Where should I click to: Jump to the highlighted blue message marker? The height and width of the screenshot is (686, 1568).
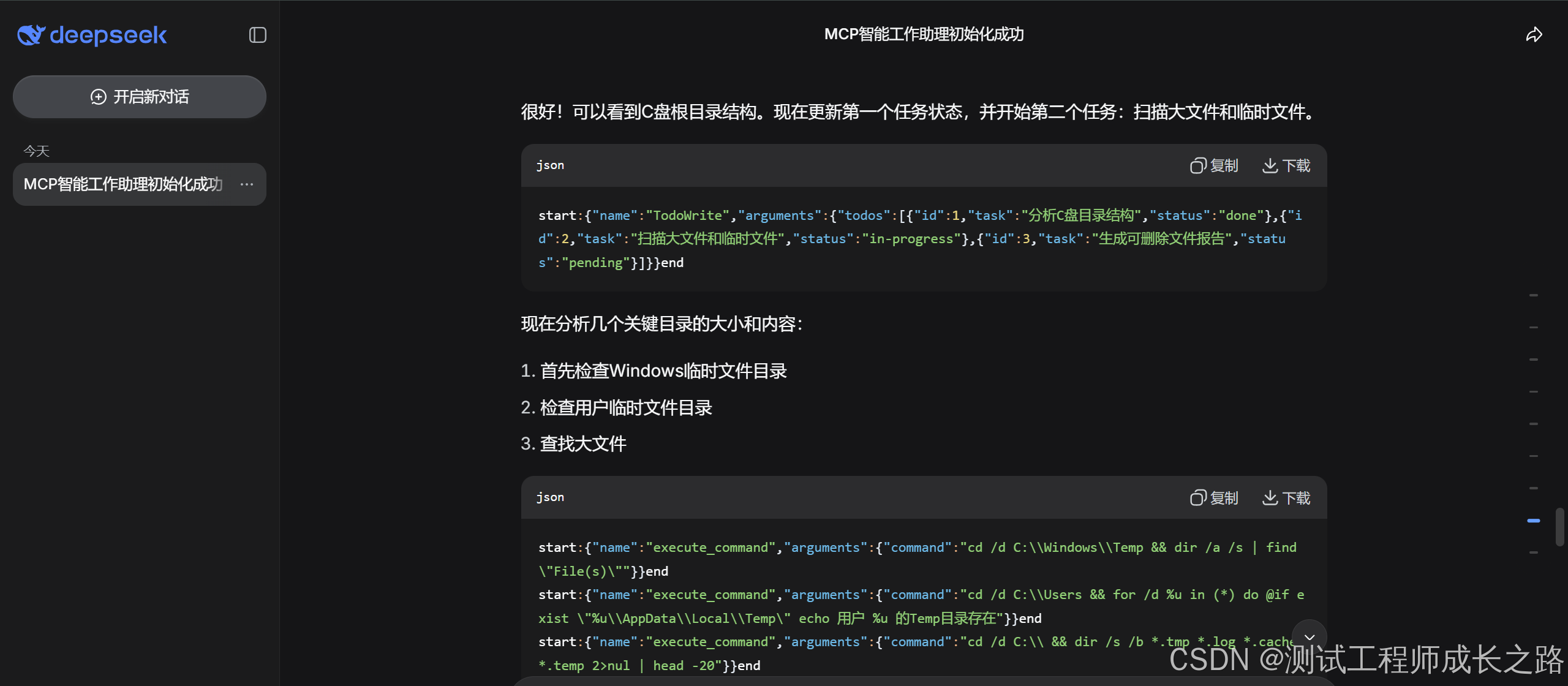pos(1534,521)
